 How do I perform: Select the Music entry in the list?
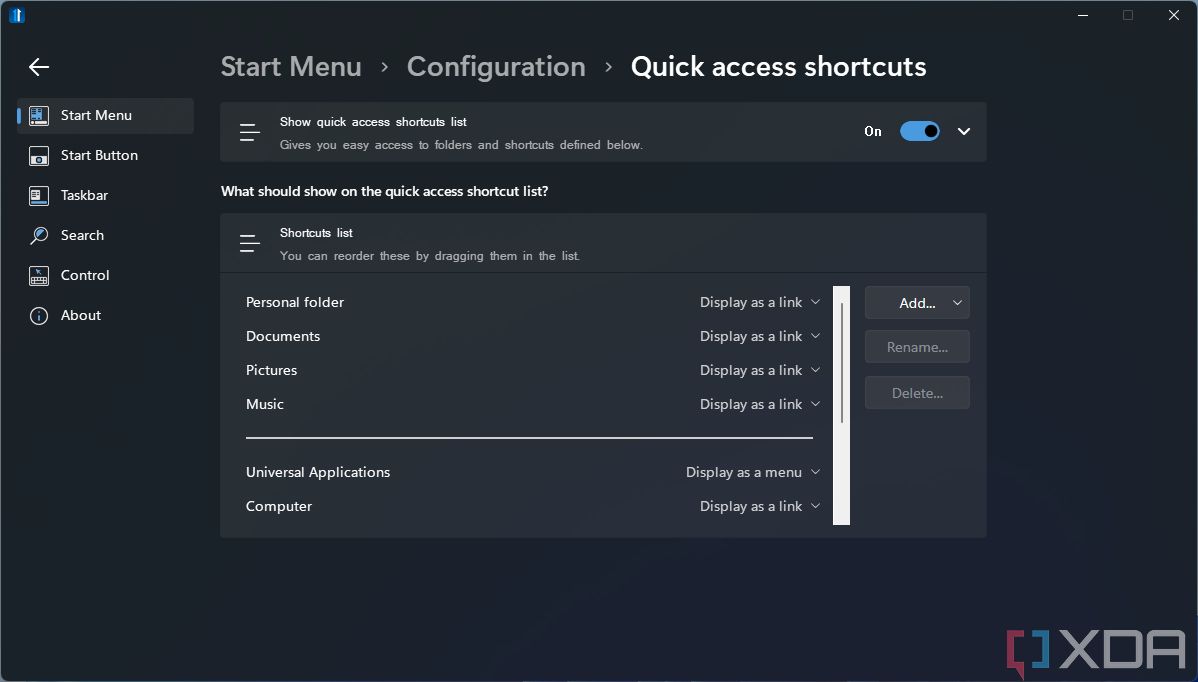pyautogui.click(x=264, y=404)
